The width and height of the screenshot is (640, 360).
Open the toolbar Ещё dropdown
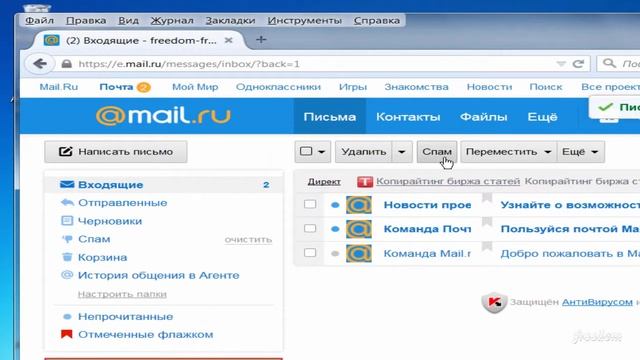point(580,152)
